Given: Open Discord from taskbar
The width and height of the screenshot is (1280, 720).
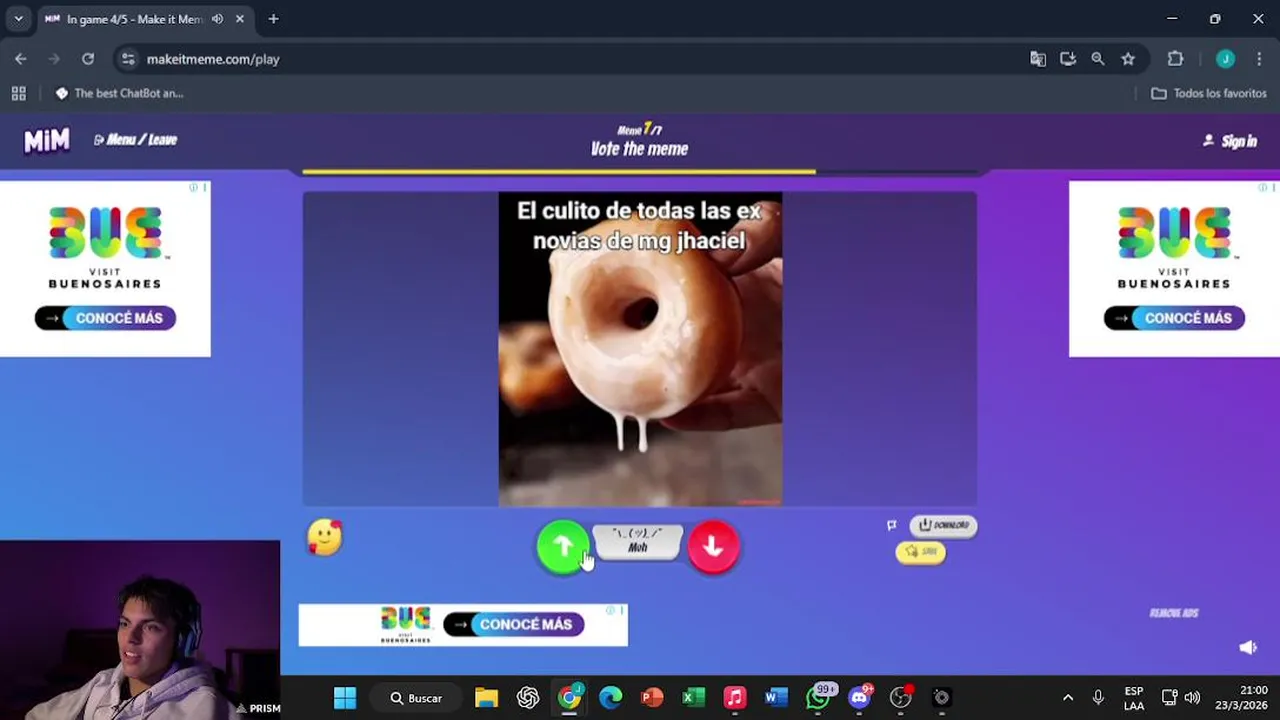Looking at the screenshot, I should coord(860,698).
